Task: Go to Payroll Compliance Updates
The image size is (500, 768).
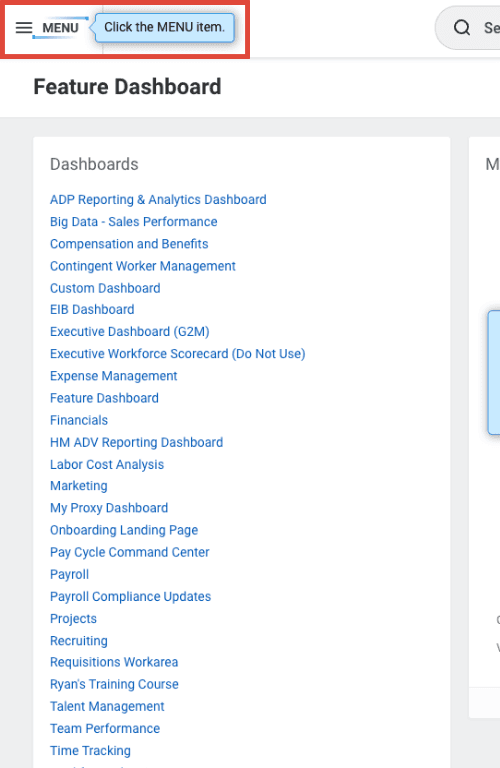Action: (130, 597)
